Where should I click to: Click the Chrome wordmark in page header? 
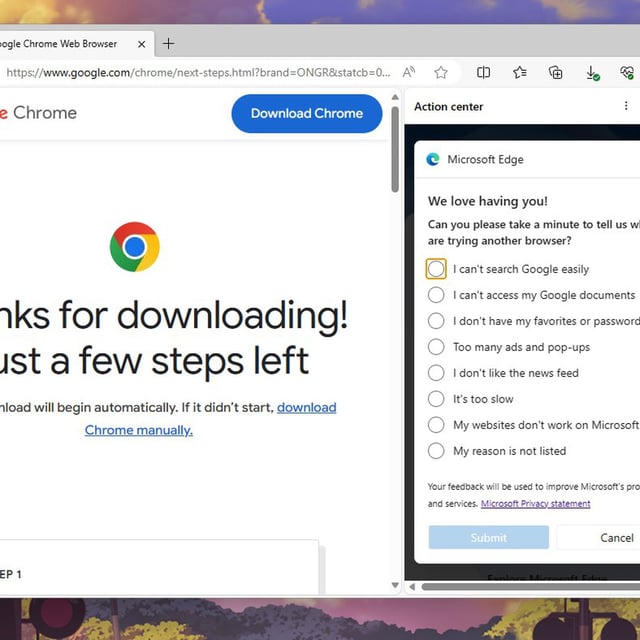[x=45, y=113]
